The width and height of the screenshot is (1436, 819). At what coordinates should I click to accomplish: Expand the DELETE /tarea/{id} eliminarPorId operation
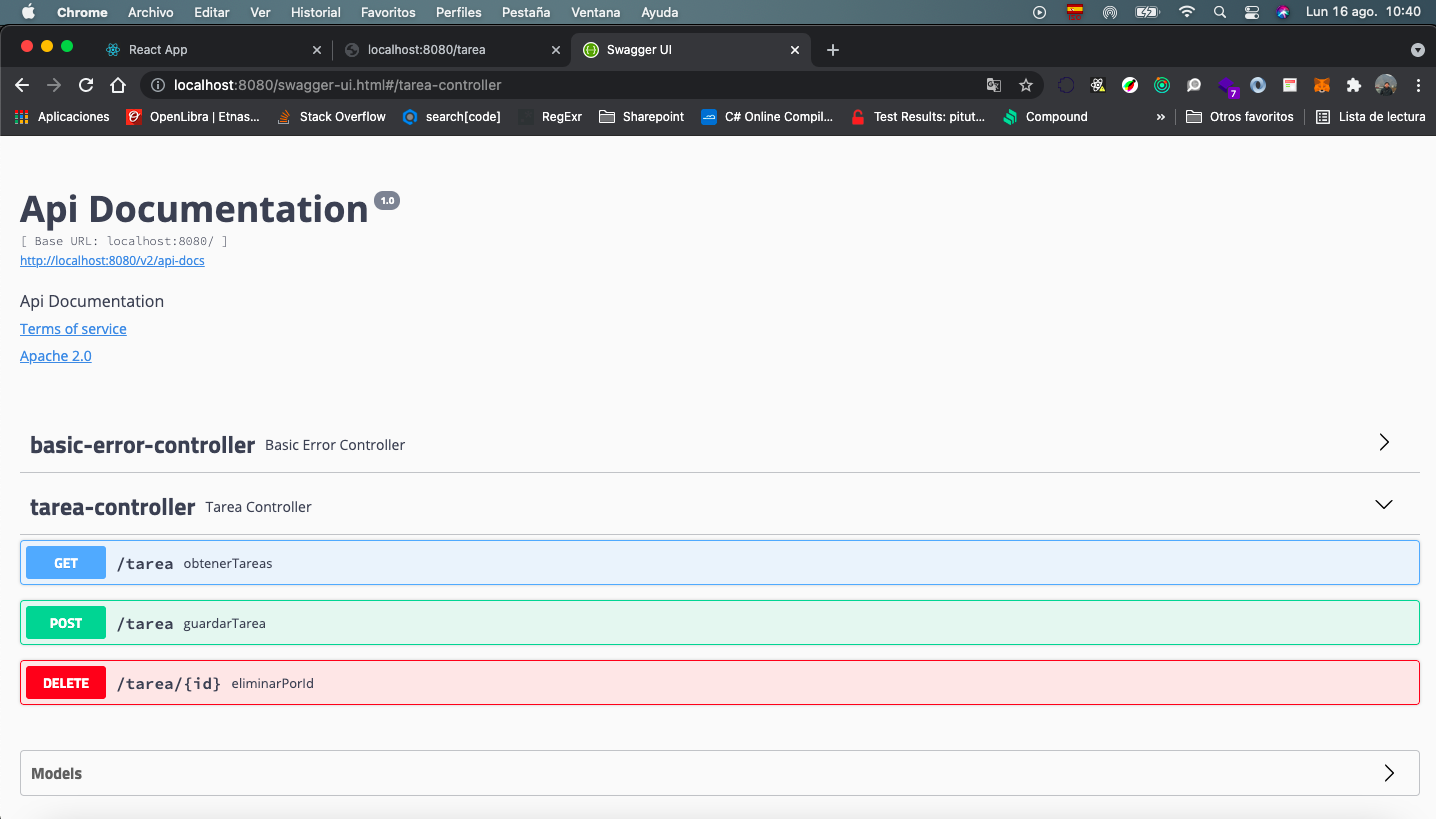720,683
